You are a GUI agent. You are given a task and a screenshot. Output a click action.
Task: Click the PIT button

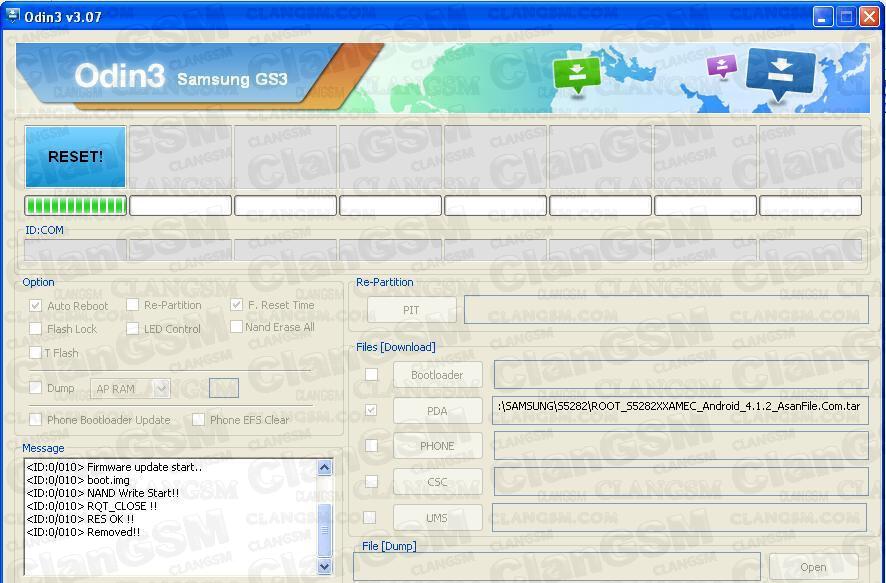pos(411,310)
